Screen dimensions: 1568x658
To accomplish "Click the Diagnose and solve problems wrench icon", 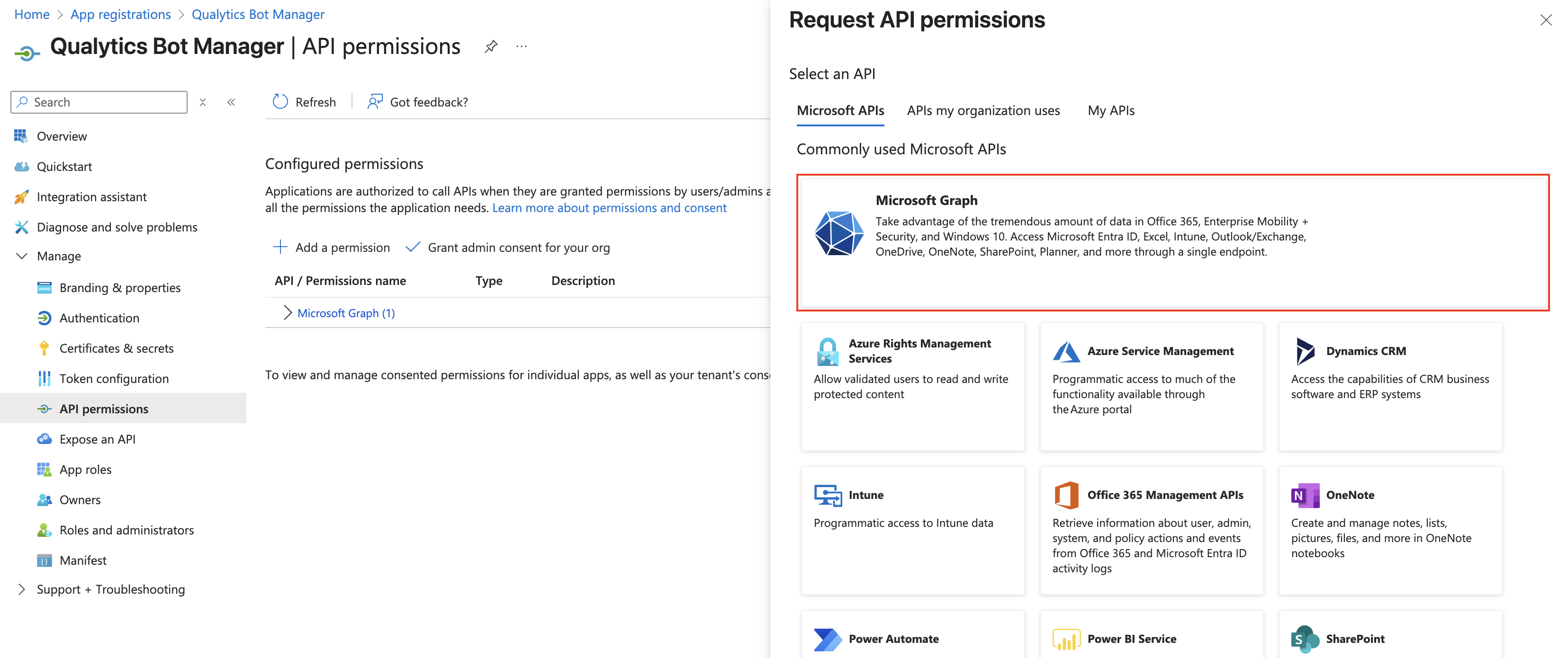I will 21,227.
